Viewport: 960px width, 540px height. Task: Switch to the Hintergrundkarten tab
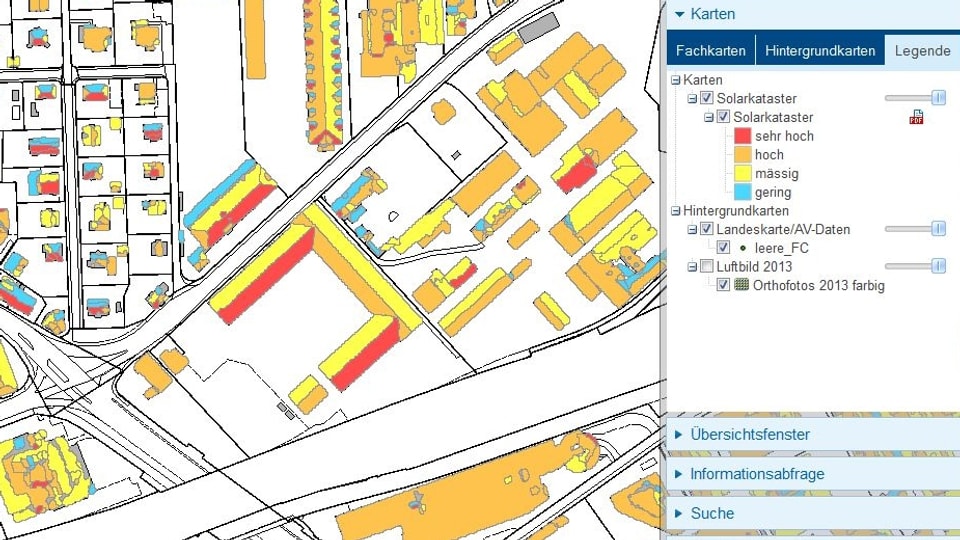(820, 50)
